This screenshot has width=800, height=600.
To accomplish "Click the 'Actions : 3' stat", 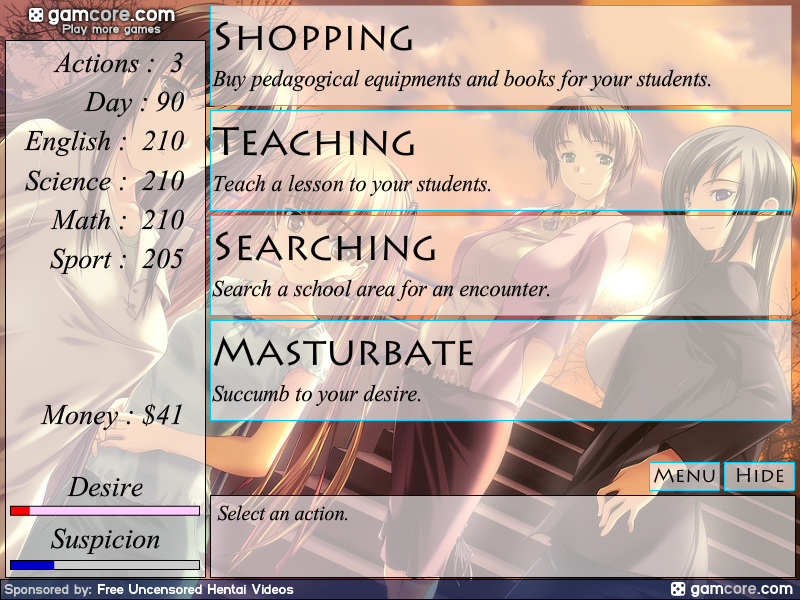I will [x=118, y=64].
